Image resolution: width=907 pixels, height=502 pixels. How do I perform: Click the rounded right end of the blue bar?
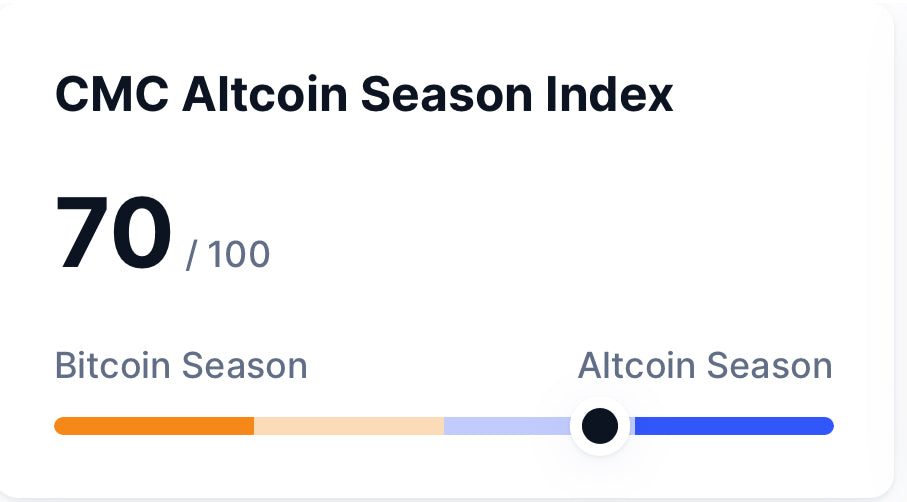pyautogui.click(x=826, y=426)
